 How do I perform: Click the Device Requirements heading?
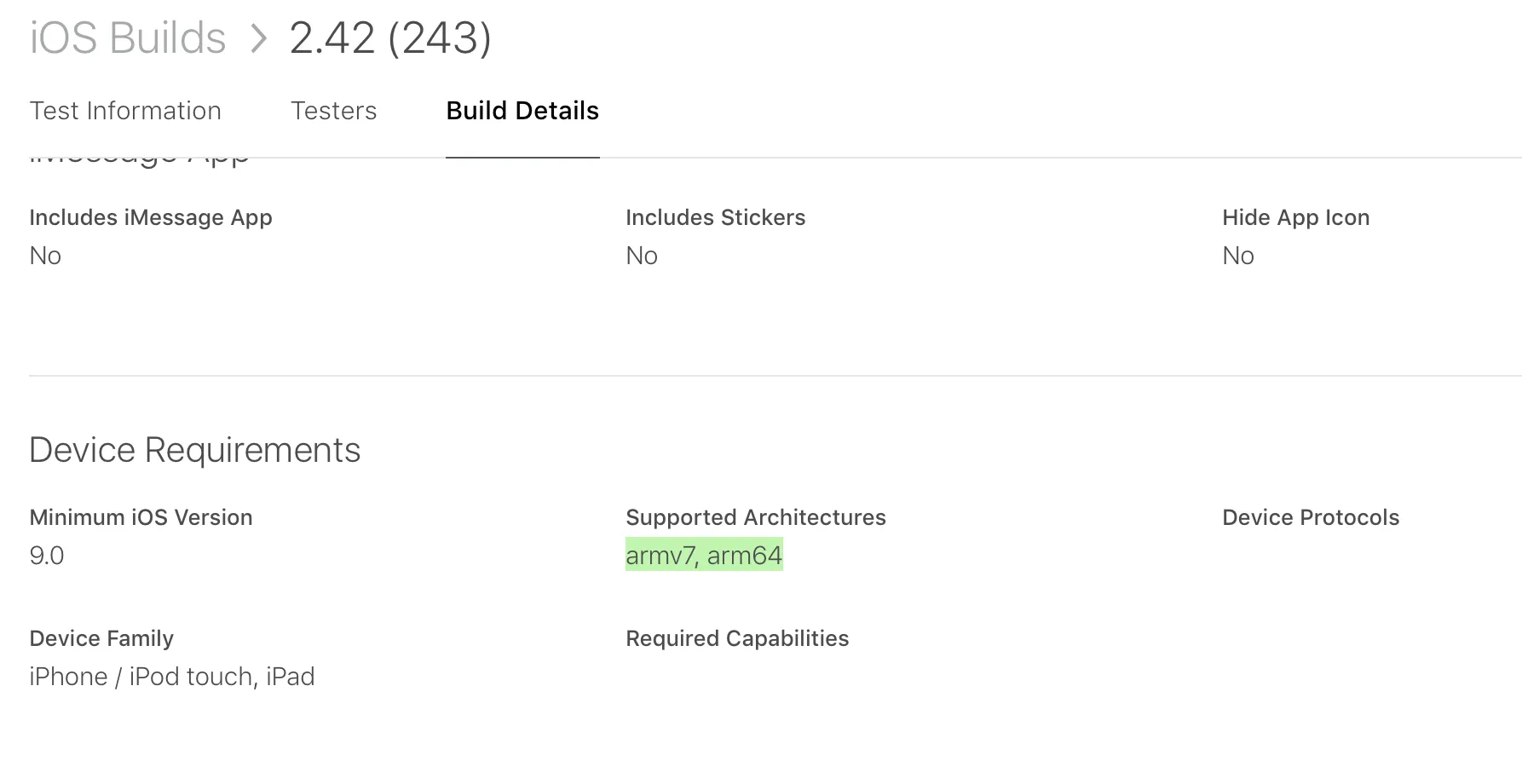point(195,450)
